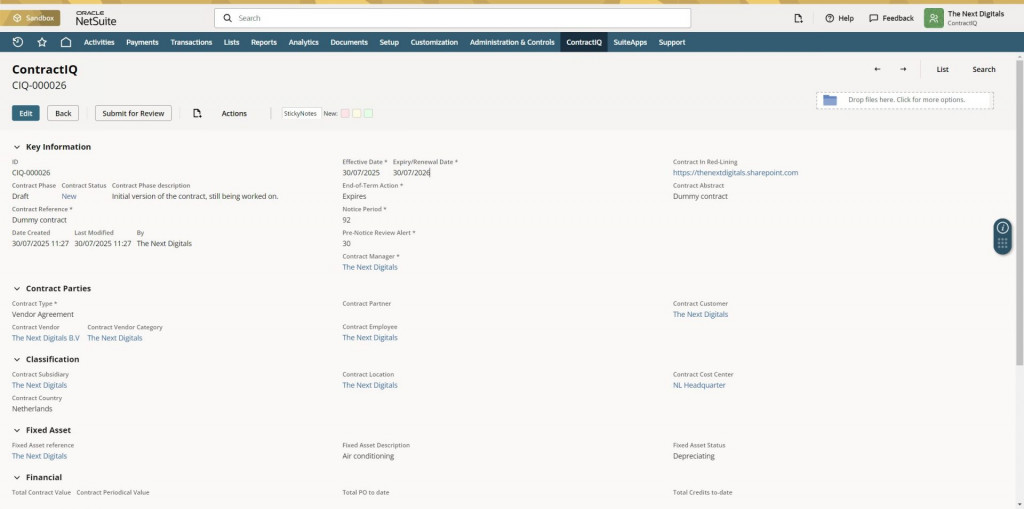Image resolution: width=1024 pixels, height=509 pixels.
Task: Open the Contract Customer The Next Digitals link
Action: pos(700,314)
